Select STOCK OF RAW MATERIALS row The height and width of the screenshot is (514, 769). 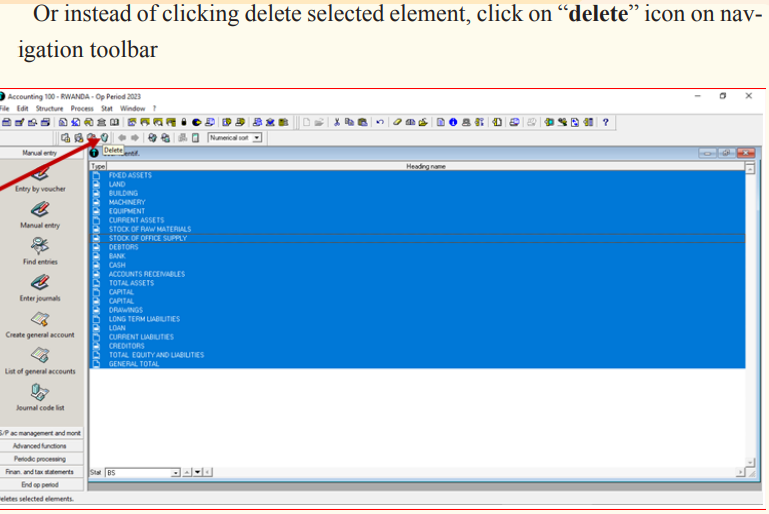417,229
